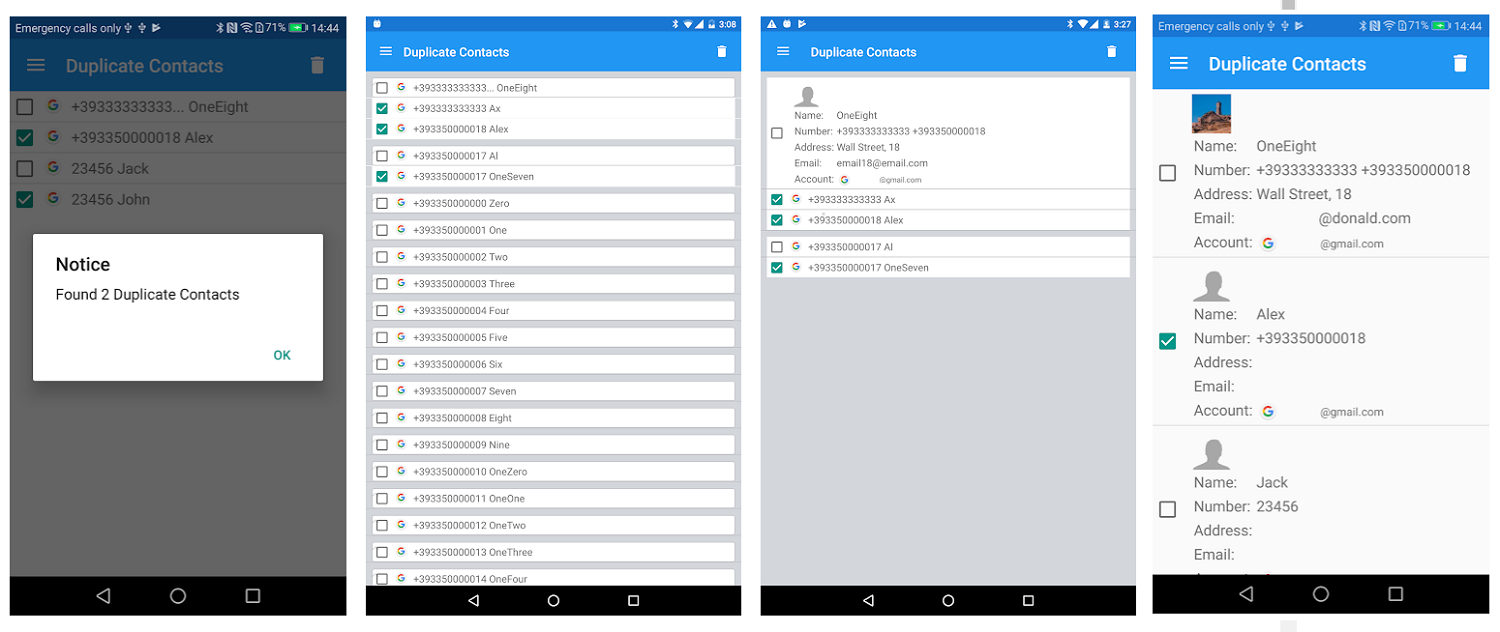Viewport: 1500px width, 632px height.
Task: Select the checkbox for +393350000017 OneSeven
Action: pyautogui.click(x=381, y=176)
